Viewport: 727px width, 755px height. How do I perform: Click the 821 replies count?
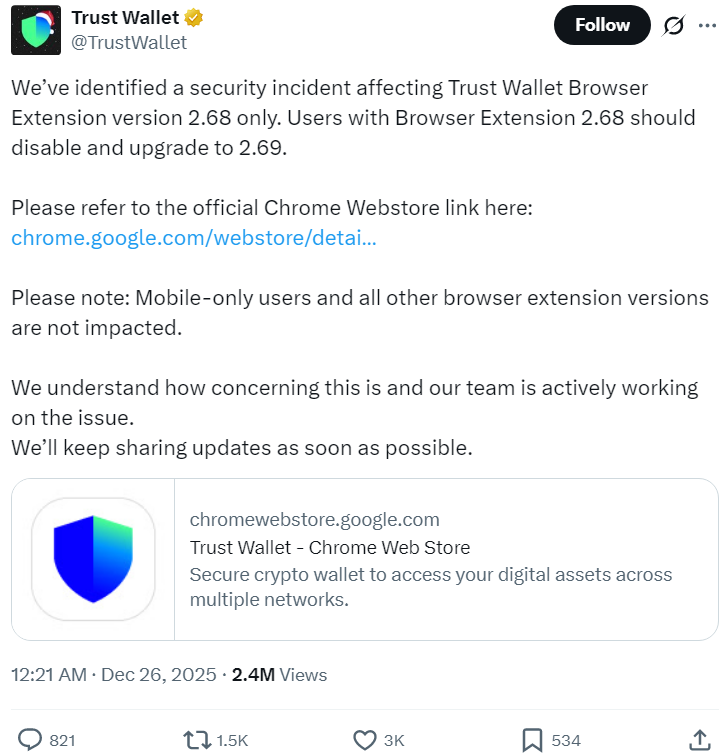[x=62, y=740]
